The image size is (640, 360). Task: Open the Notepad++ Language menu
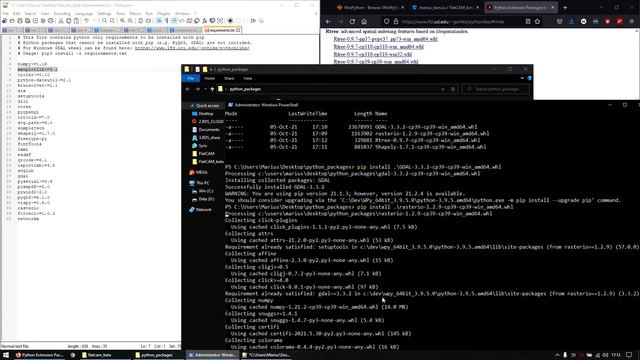(84, 13)
